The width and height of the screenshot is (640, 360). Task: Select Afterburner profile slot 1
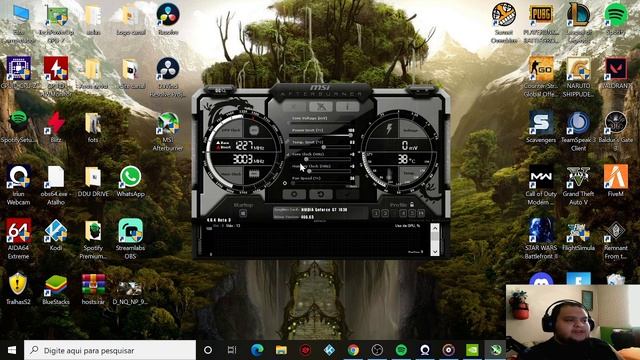pos(376,213)
